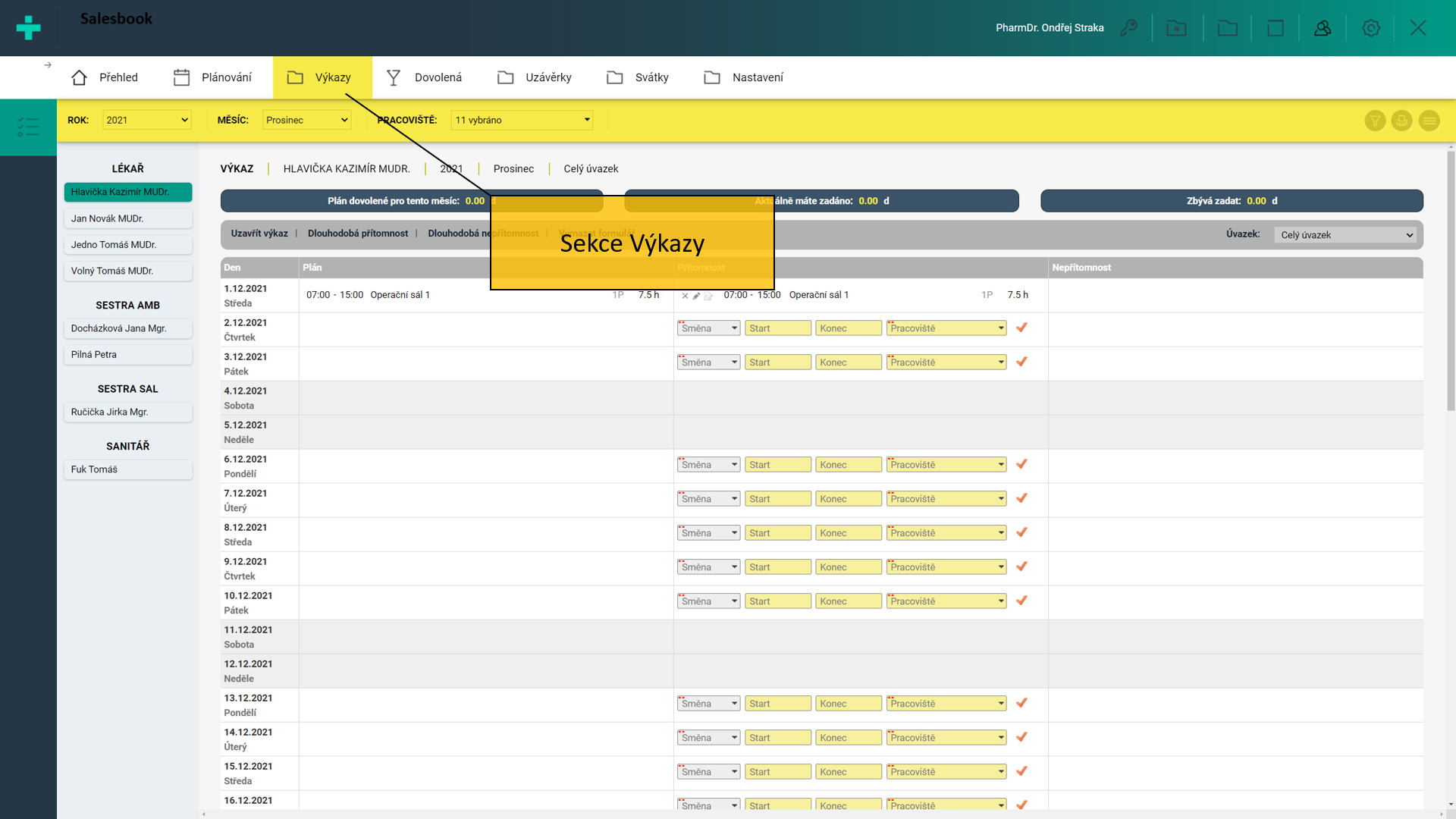
Task: Open the ROK year dropdown
Action: click(x=146, y=120)
